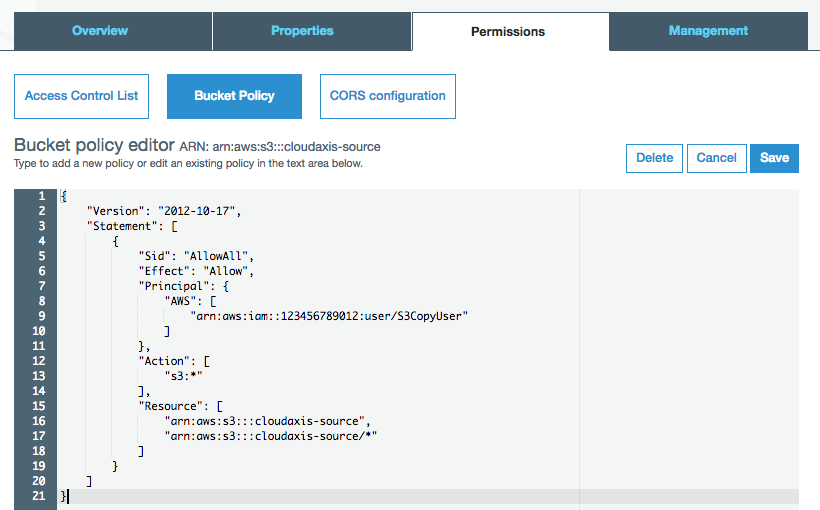Screen dimensions: 820x510
Task: Select the Bucket Policy button
Action: click(234, 96)
